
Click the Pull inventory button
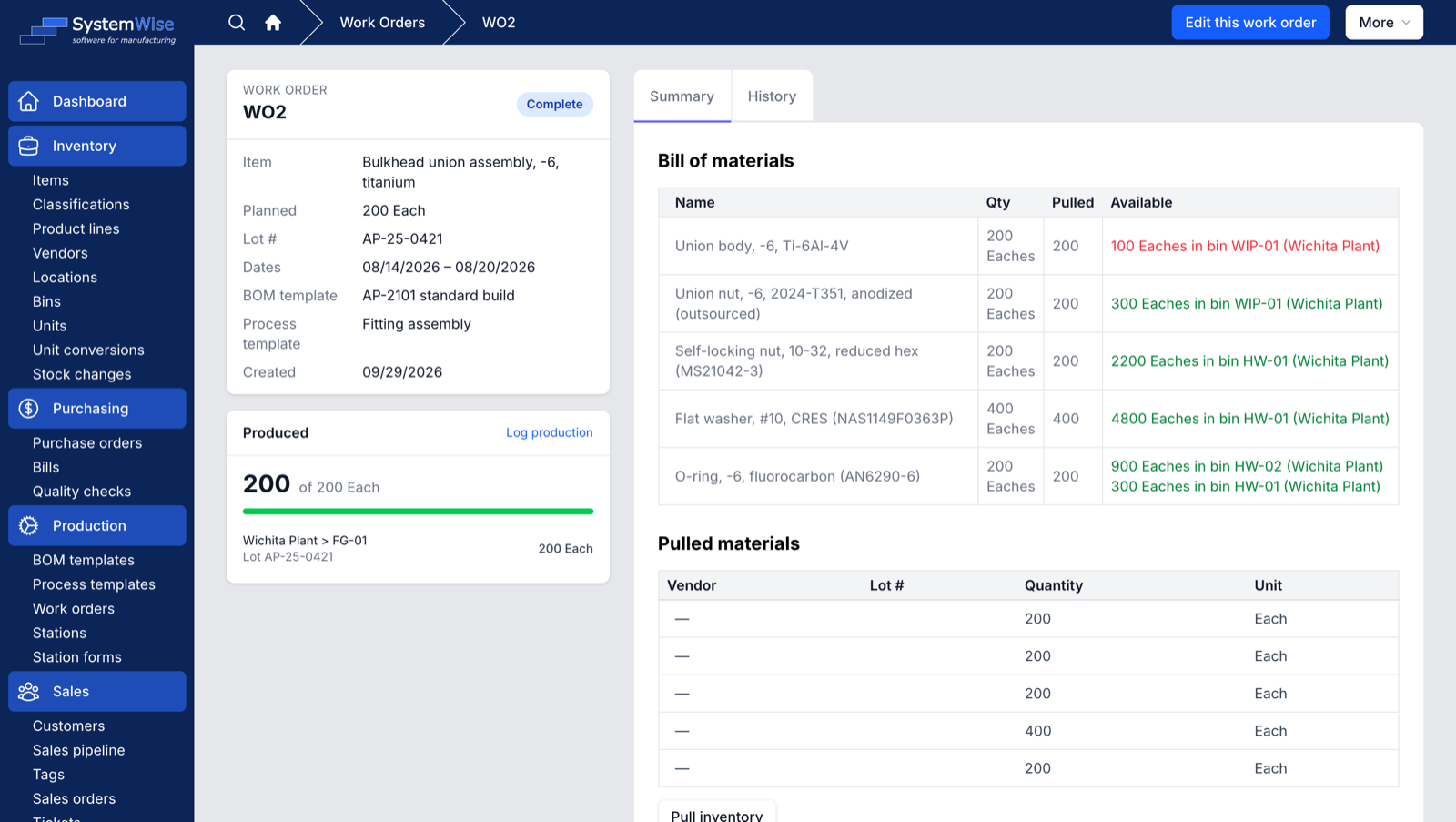point(717,813)
